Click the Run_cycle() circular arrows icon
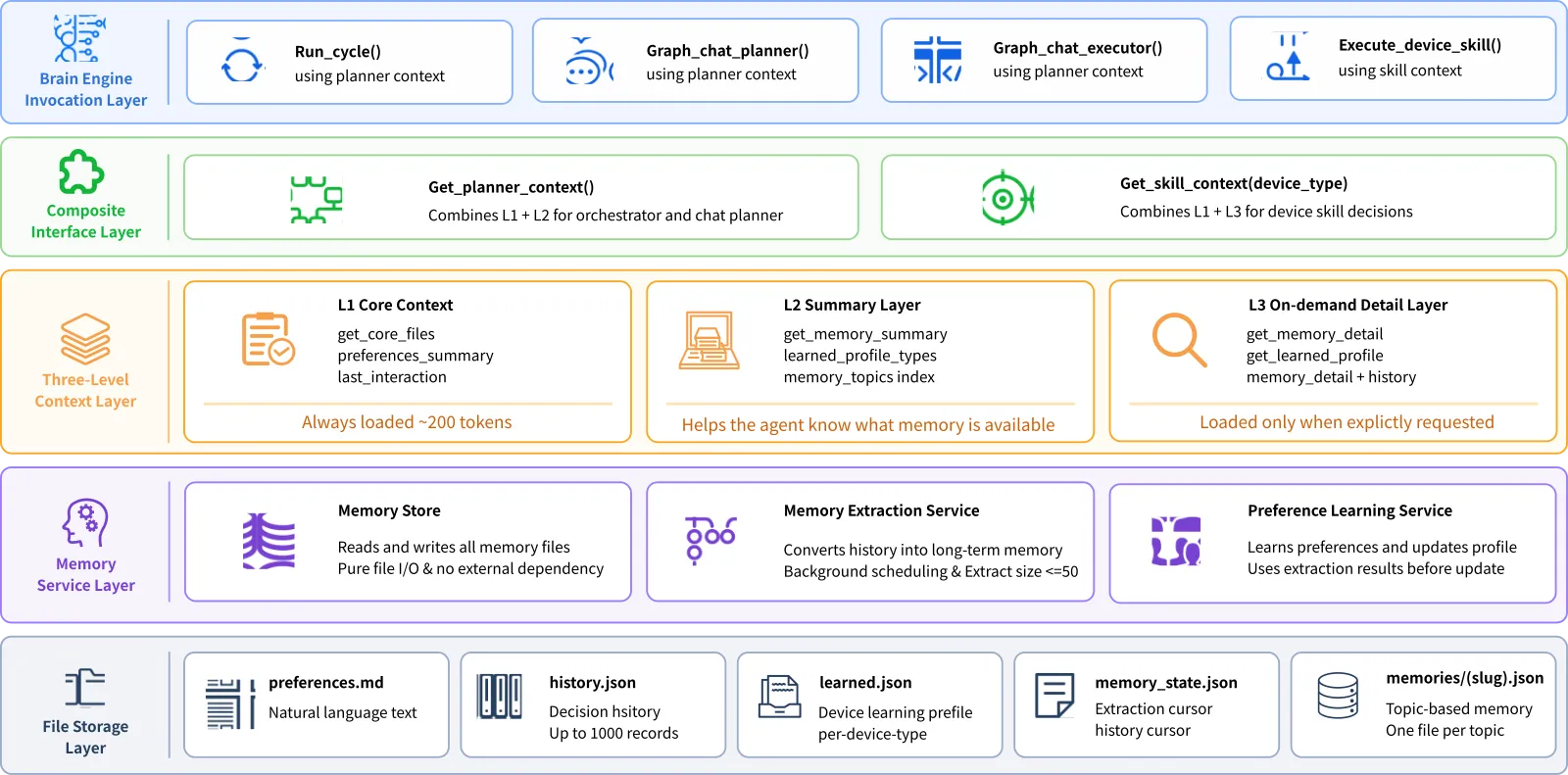 pos(242,62)
